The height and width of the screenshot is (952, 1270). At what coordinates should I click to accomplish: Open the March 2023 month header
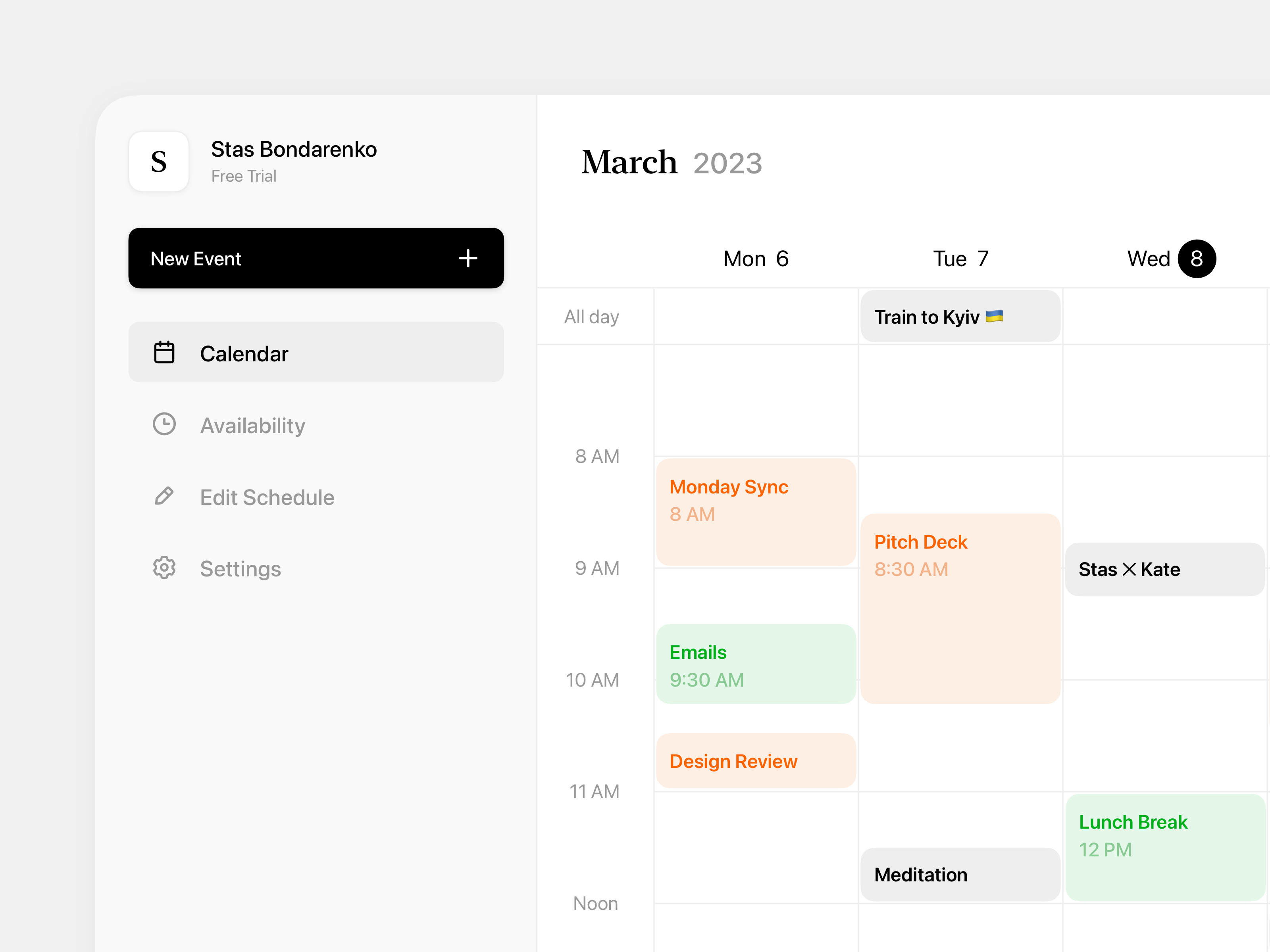[x=672, y=162]
